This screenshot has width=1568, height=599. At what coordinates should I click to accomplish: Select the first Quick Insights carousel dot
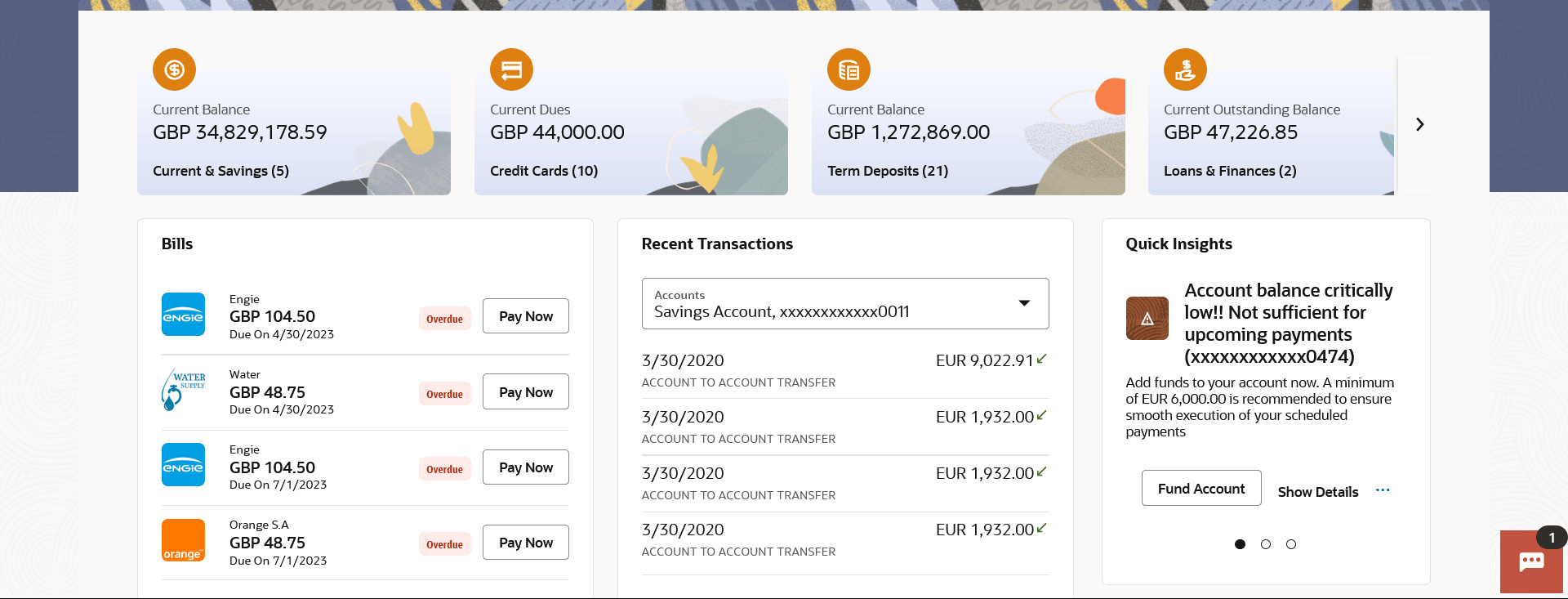click(1240, 544)
